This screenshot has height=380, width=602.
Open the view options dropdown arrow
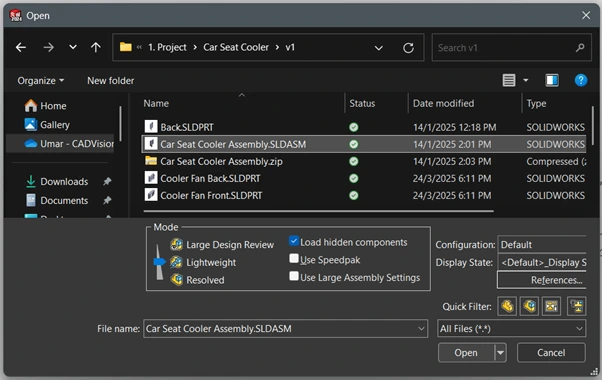pos(526,80)
